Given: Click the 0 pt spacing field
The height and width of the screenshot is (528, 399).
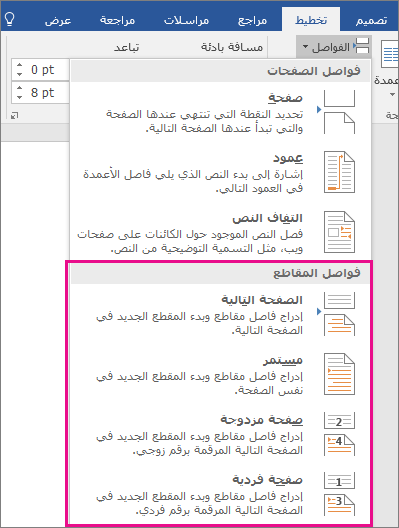Looking at the screenshot, I should point(40,70).
